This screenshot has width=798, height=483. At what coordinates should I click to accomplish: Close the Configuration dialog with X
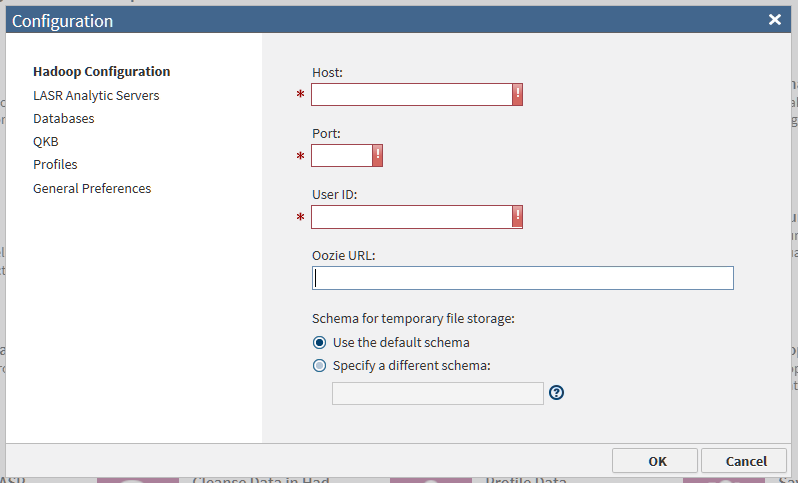pos(775,20)
